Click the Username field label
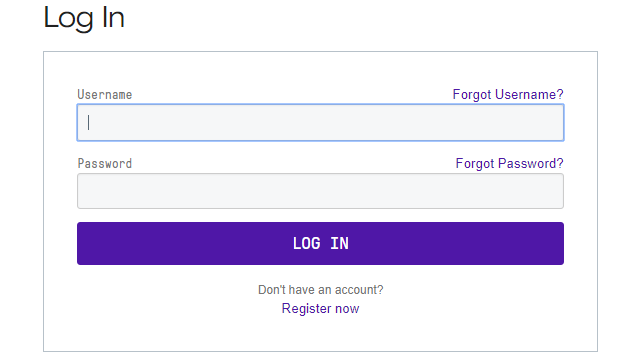Viewport: 632px width, 364px height. tap(105, 95)
